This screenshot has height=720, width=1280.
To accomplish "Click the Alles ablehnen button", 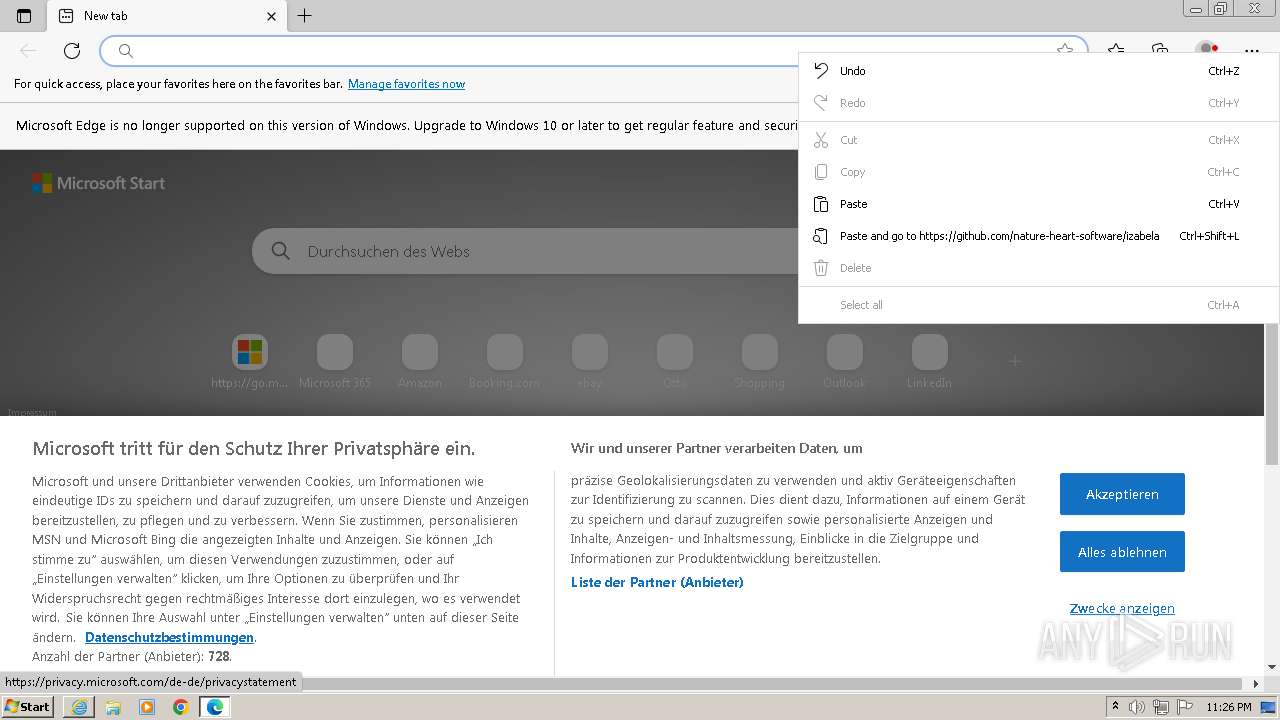I will 1122,552.
